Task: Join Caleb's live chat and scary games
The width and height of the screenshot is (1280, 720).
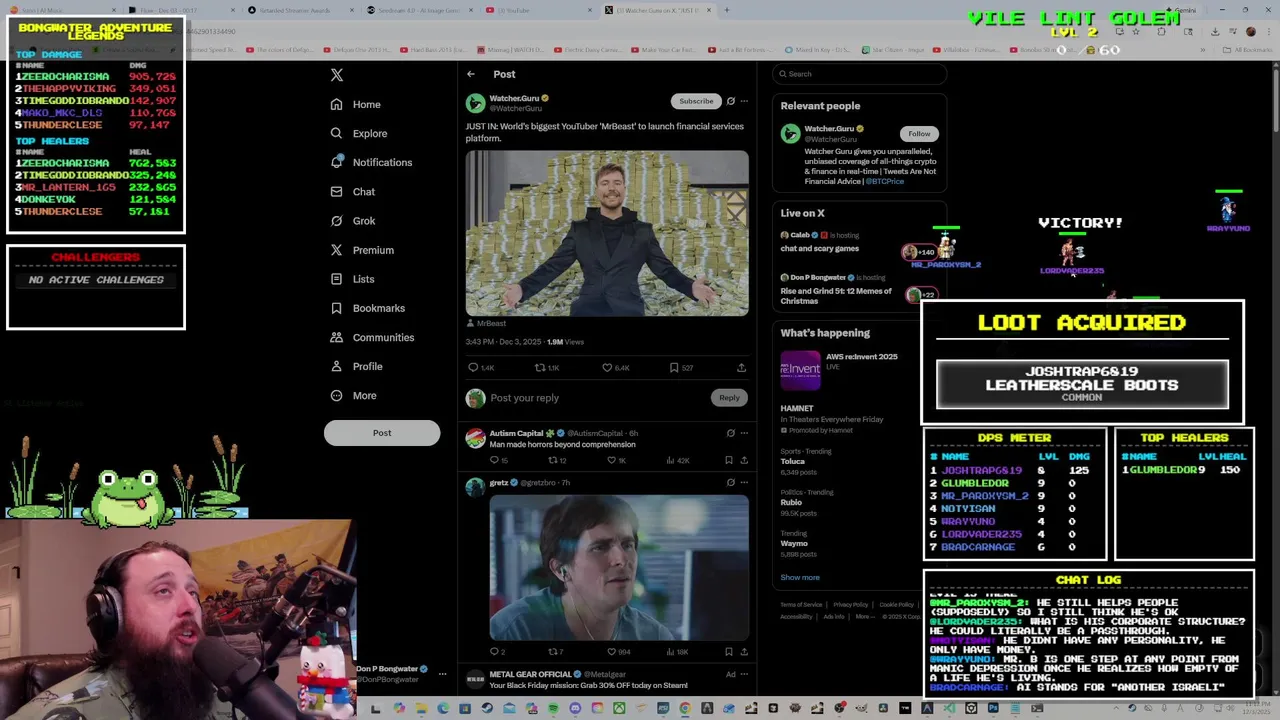Action: click(859, 242)
